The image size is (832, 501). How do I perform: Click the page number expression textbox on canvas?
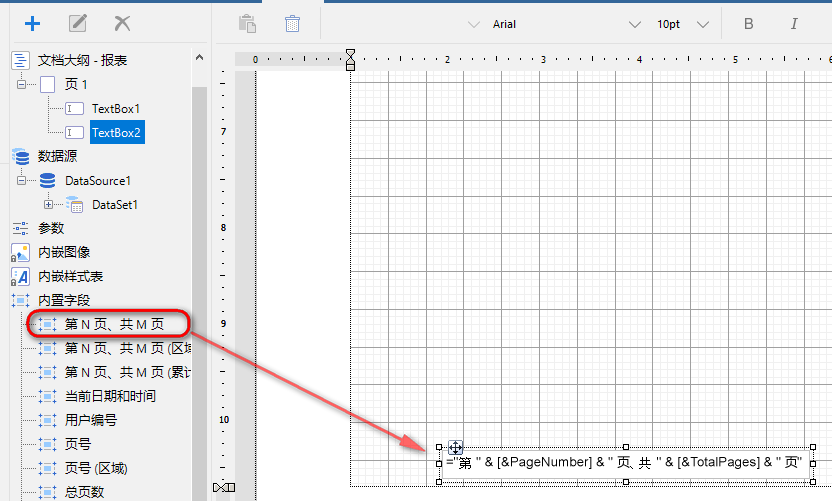coord(625,463)
